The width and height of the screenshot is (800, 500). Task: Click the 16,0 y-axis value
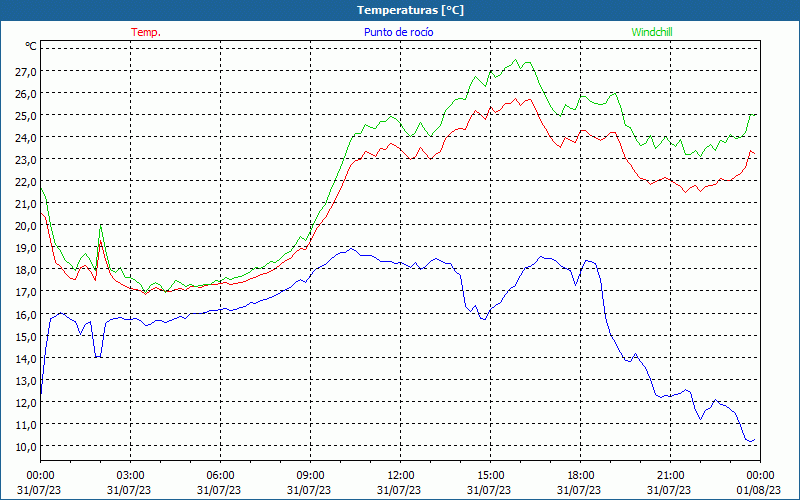(x=26, y=314)
